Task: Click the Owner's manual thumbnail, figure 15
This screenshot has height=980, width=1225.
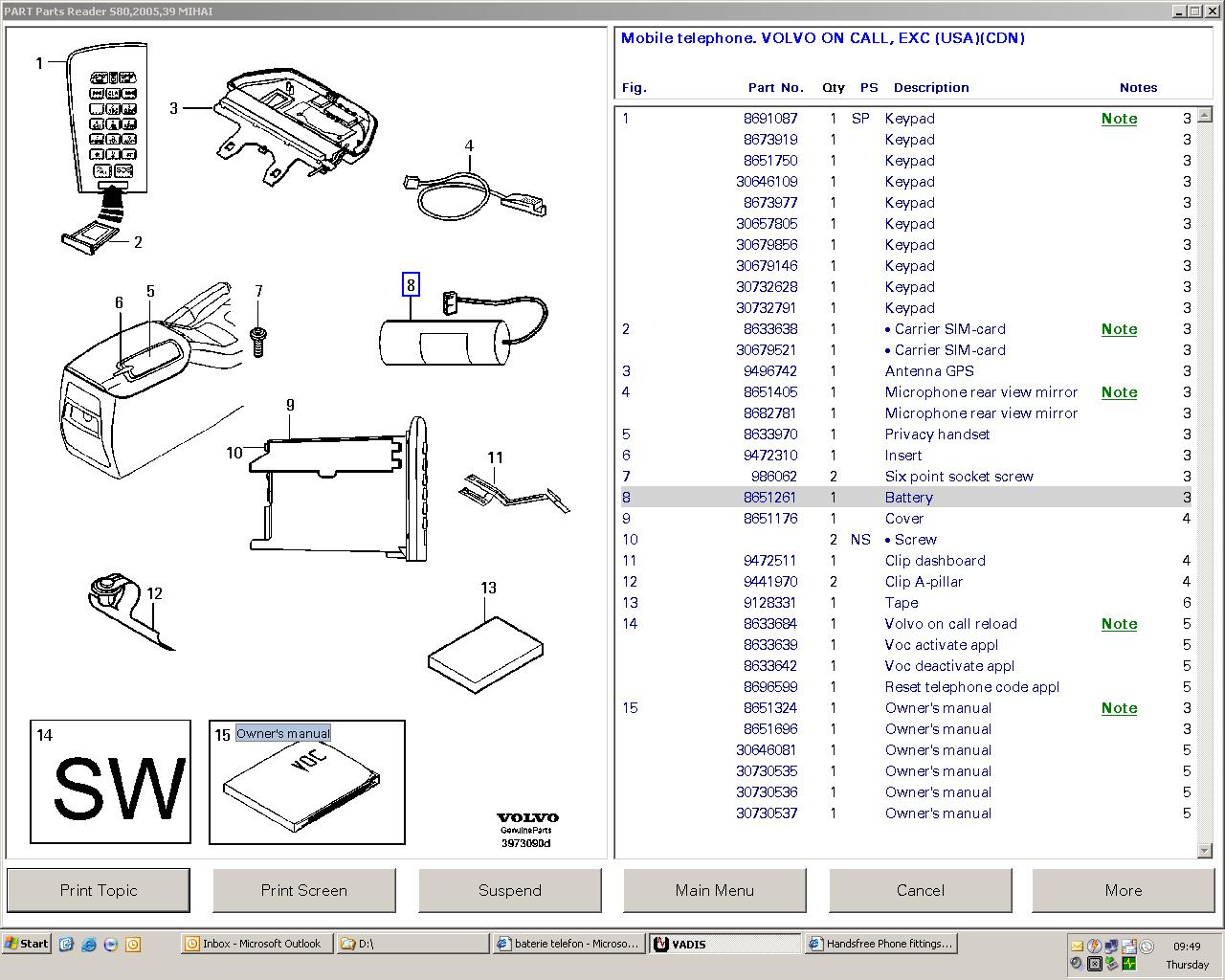Action: coord(307,782)
